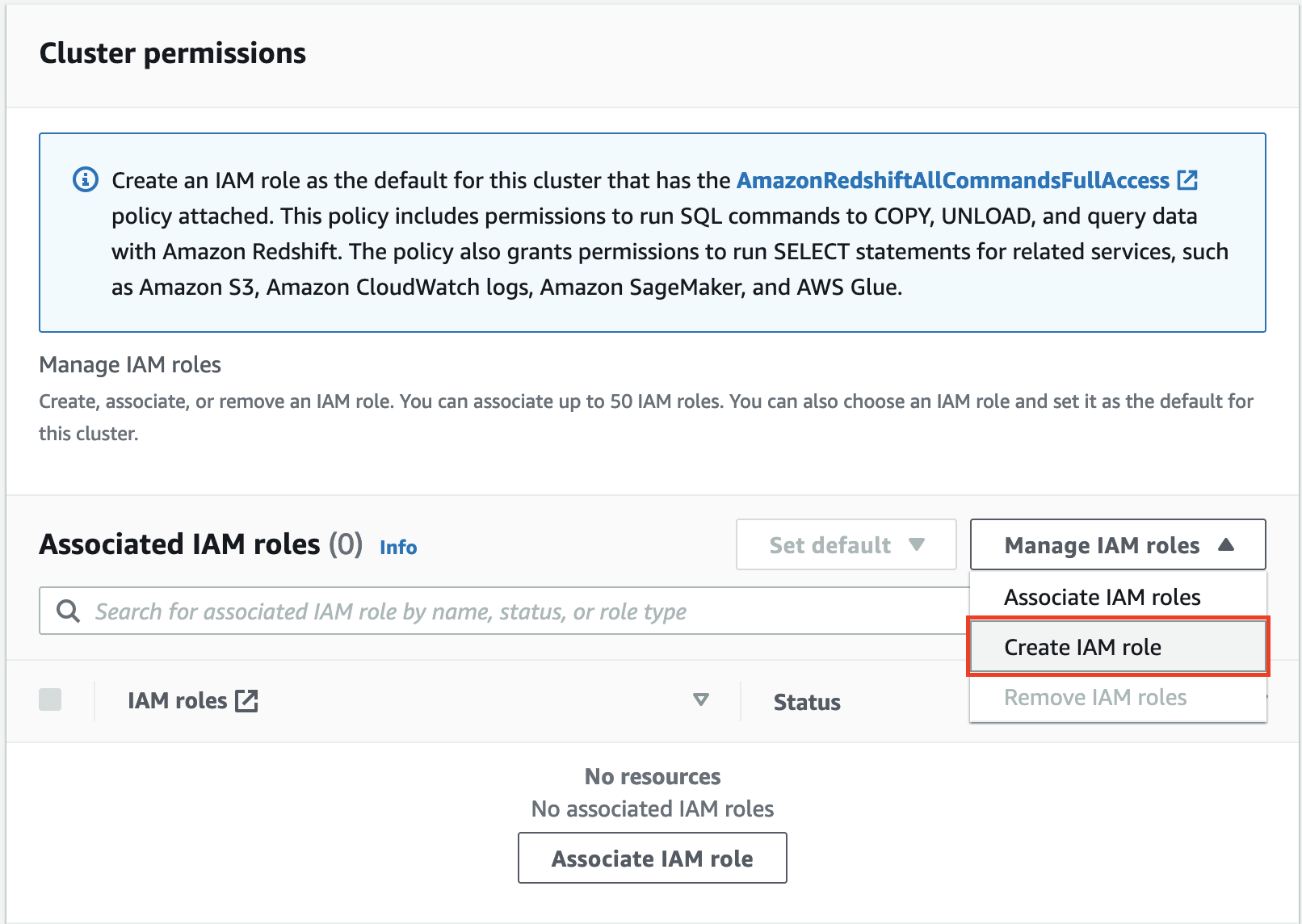Open the Info link beside Associated IAM roles
The width and height of the screenshot is (1302, 924).
398,548
